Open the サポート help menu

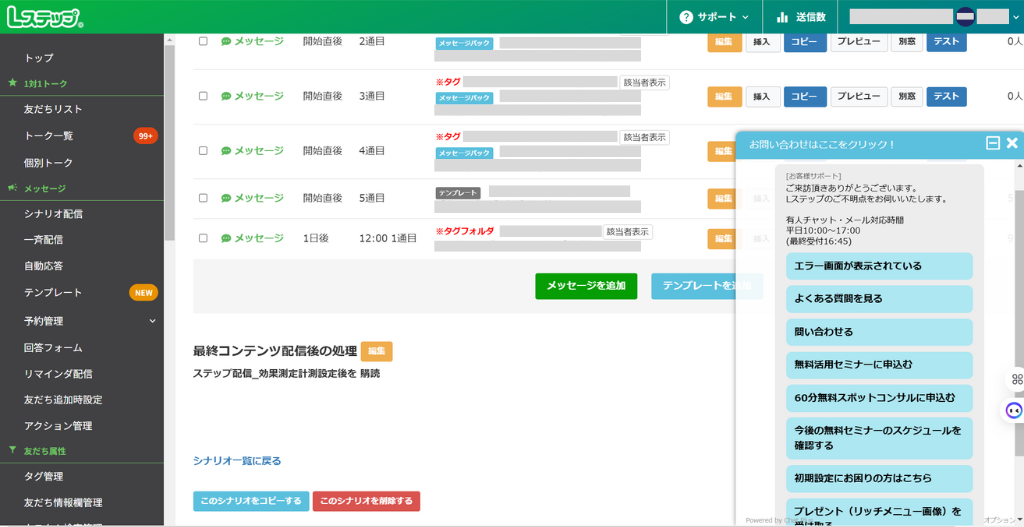714,17
